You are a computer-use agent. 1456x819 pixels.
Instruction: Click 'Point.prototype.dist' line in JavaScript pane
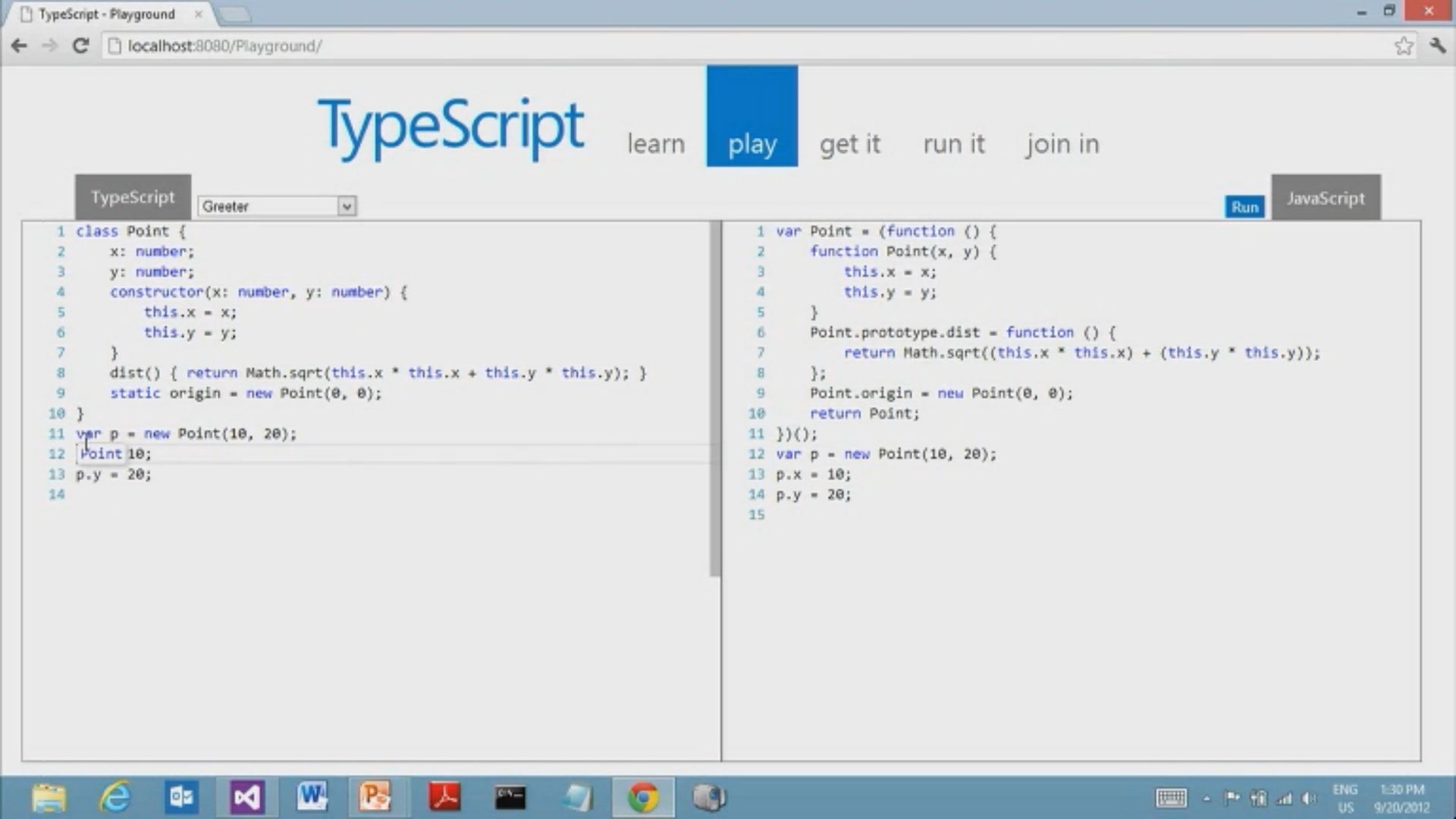point(962,333)
